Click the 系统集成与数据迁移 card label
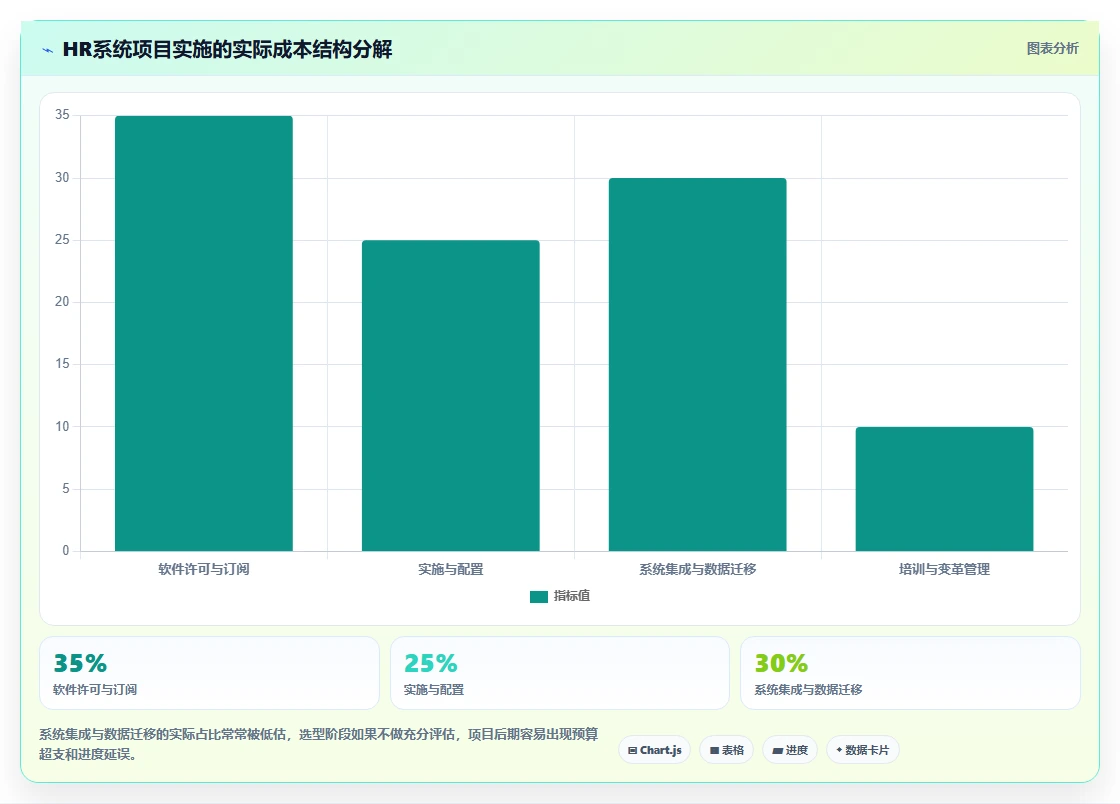This screenshot has width=1120, height=804. (809, 690)
